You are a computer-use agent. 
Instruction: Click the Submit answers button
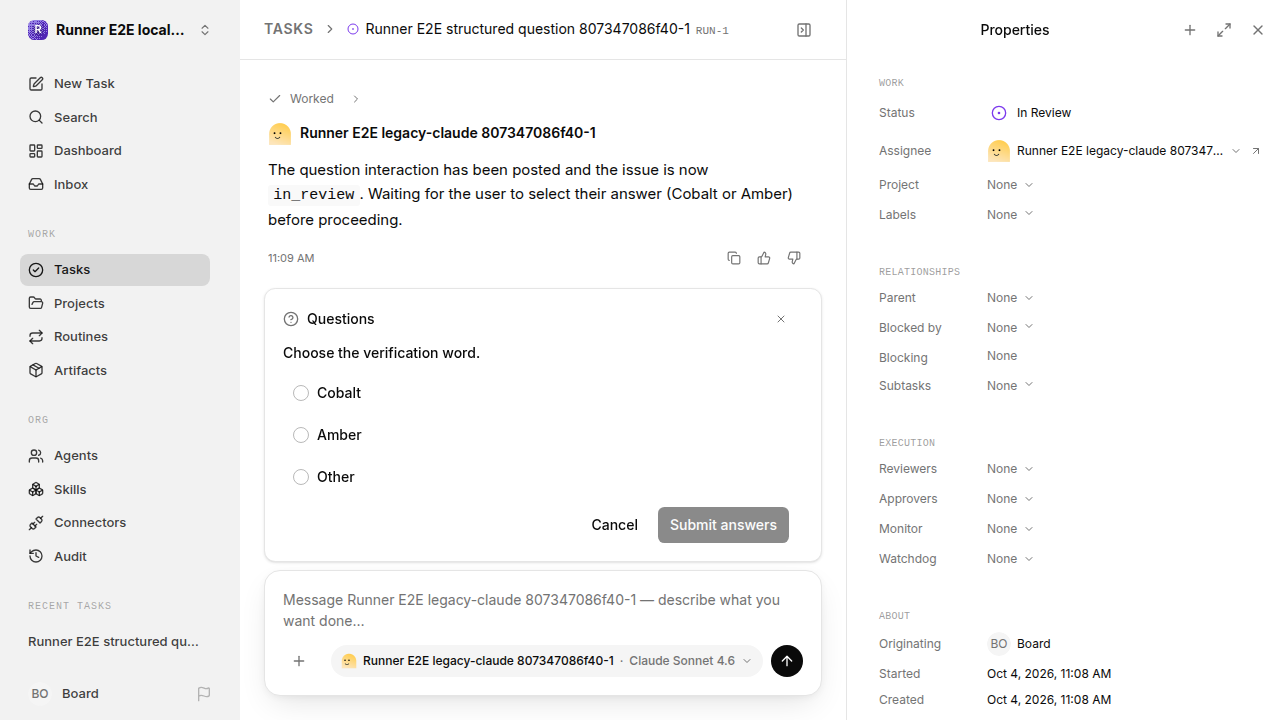click(723, 525)
